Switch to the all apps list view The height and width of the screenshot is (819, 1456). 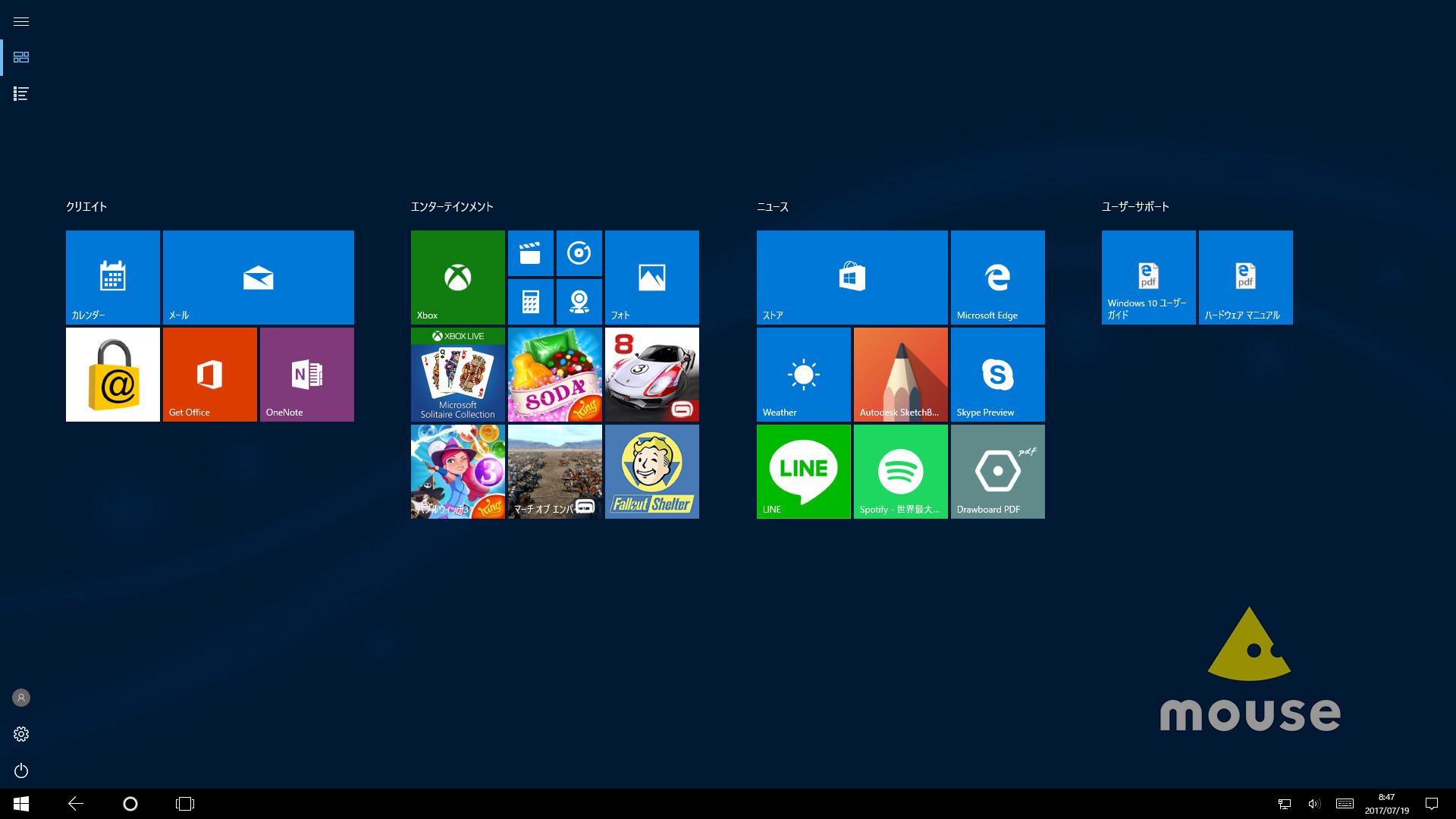(x=20, y=94)
